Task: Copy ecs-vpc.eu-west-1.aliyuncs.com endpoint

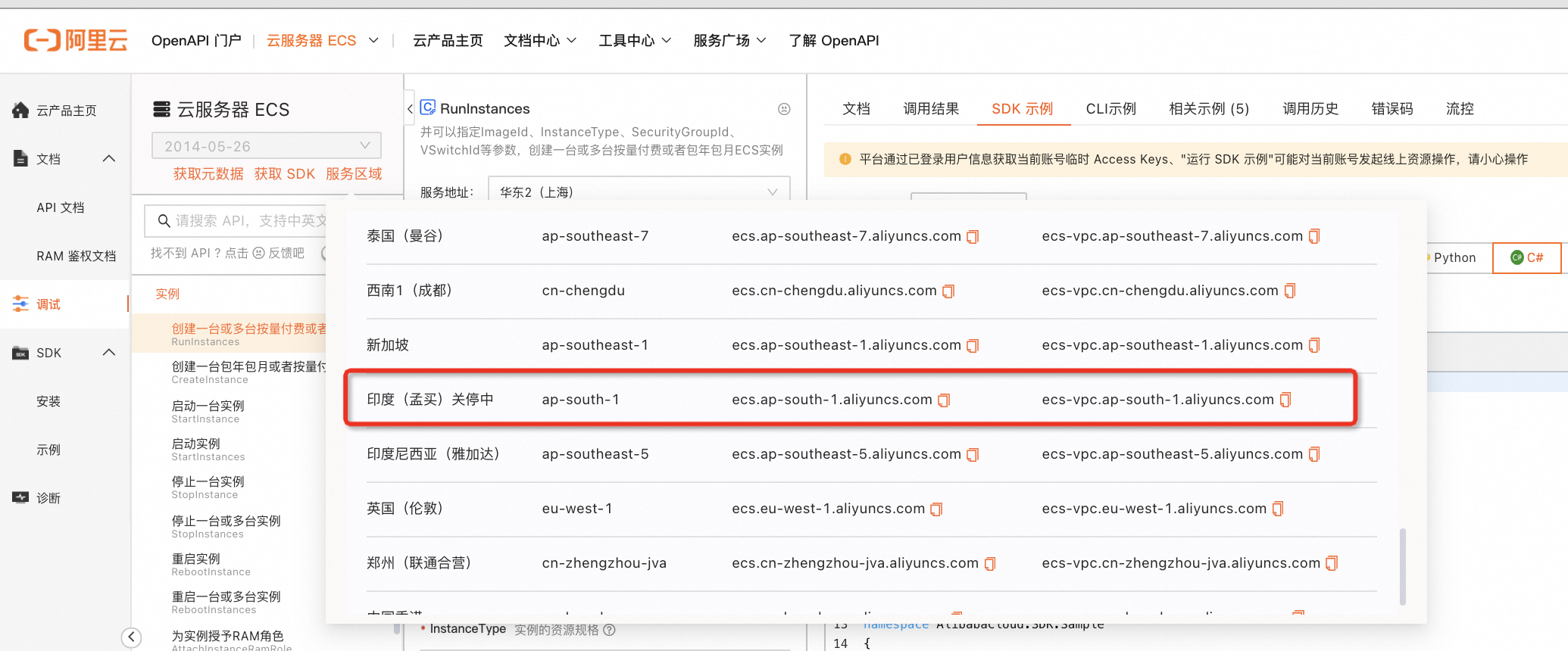Action: coord(1278,509)
